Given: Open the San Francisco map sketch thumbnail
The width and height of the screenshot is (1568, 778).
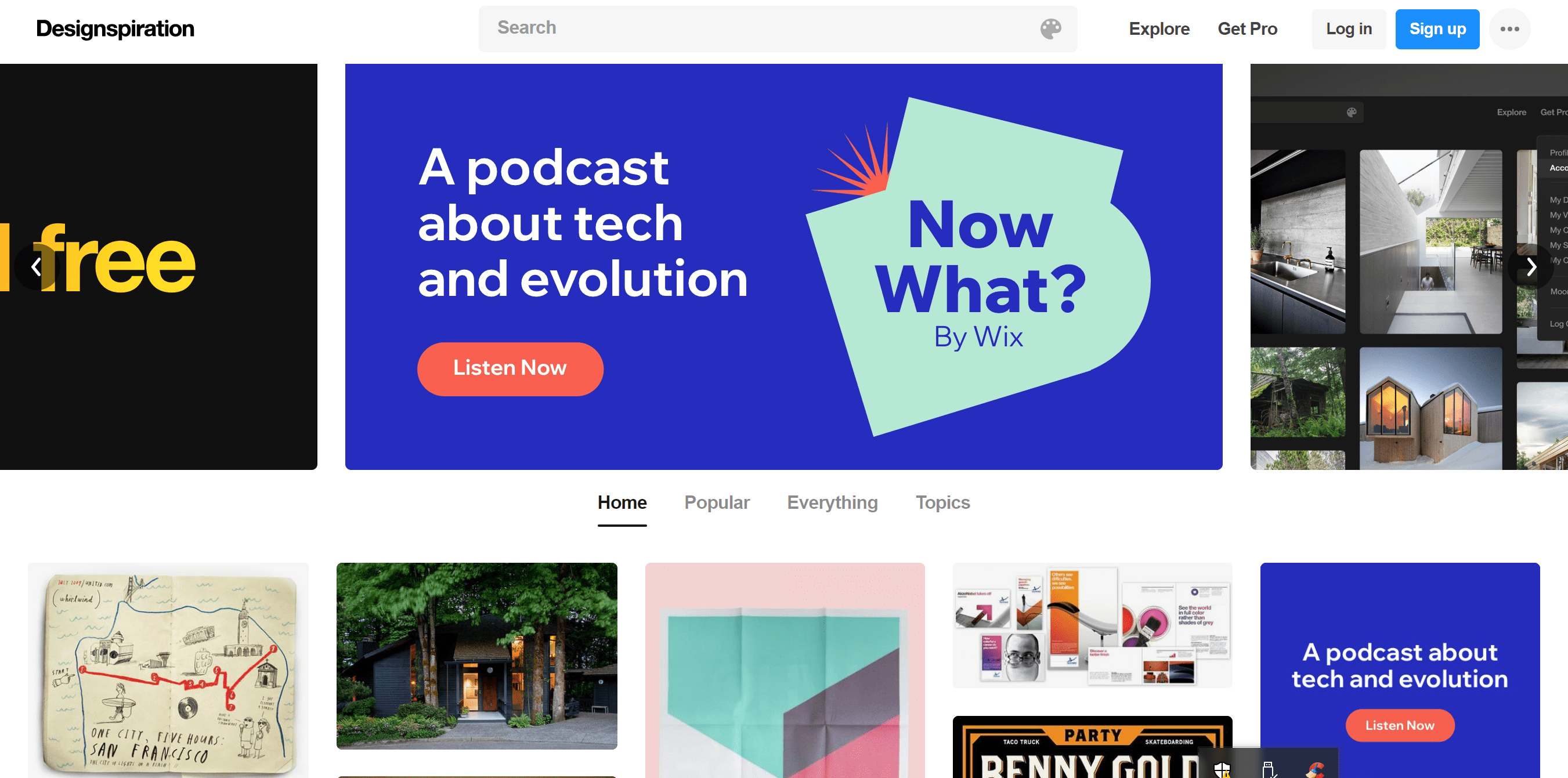Looking at the screenshot, I should coord(168,670).
